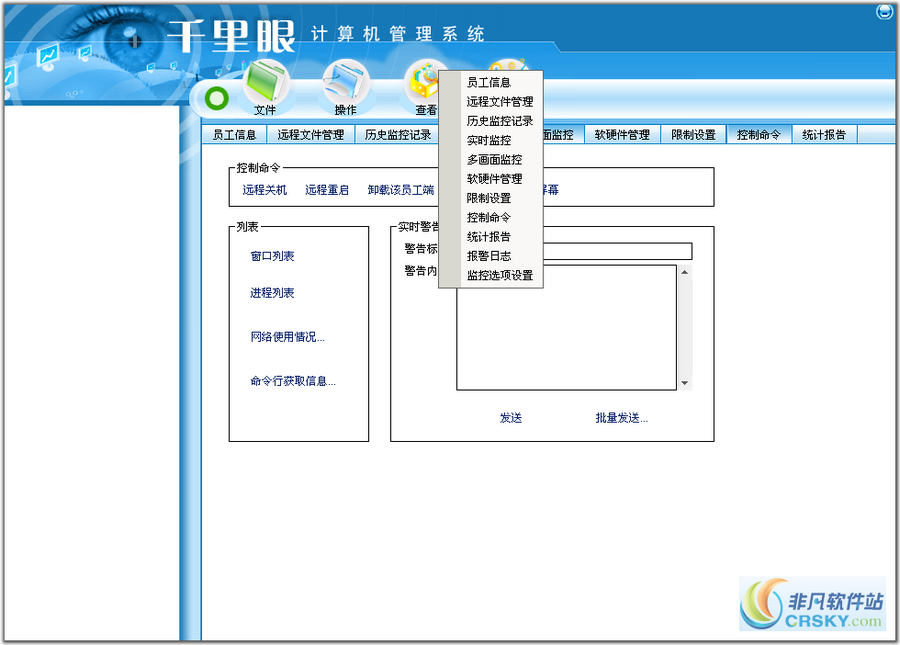Image resolution: width=900 pixels, height=645 pixels.
Task: Select 统计报告 in the dropdown menu
Action: tap(490, 236)
